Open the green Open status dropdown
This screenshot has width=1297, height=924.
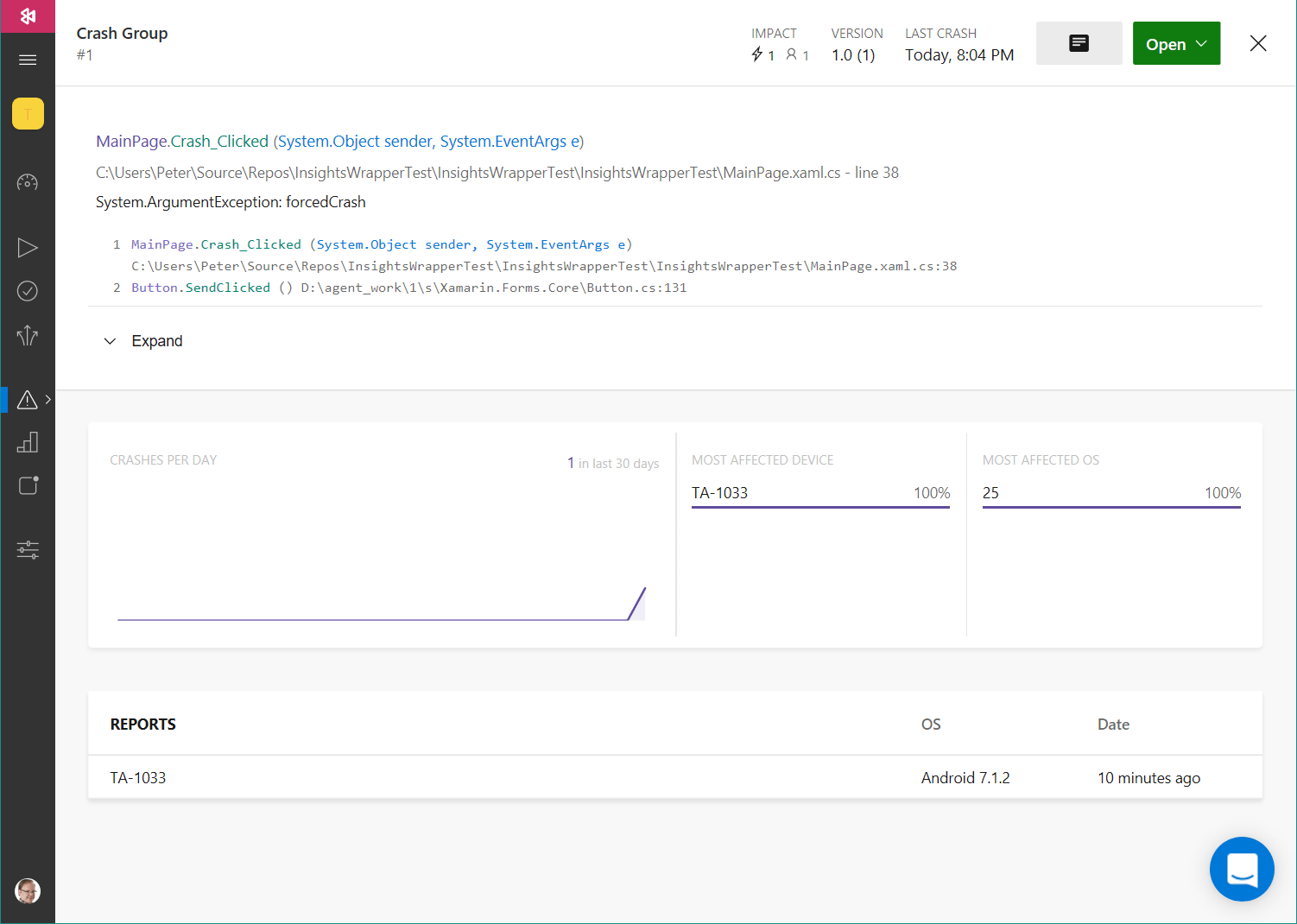coord(1176,43)
